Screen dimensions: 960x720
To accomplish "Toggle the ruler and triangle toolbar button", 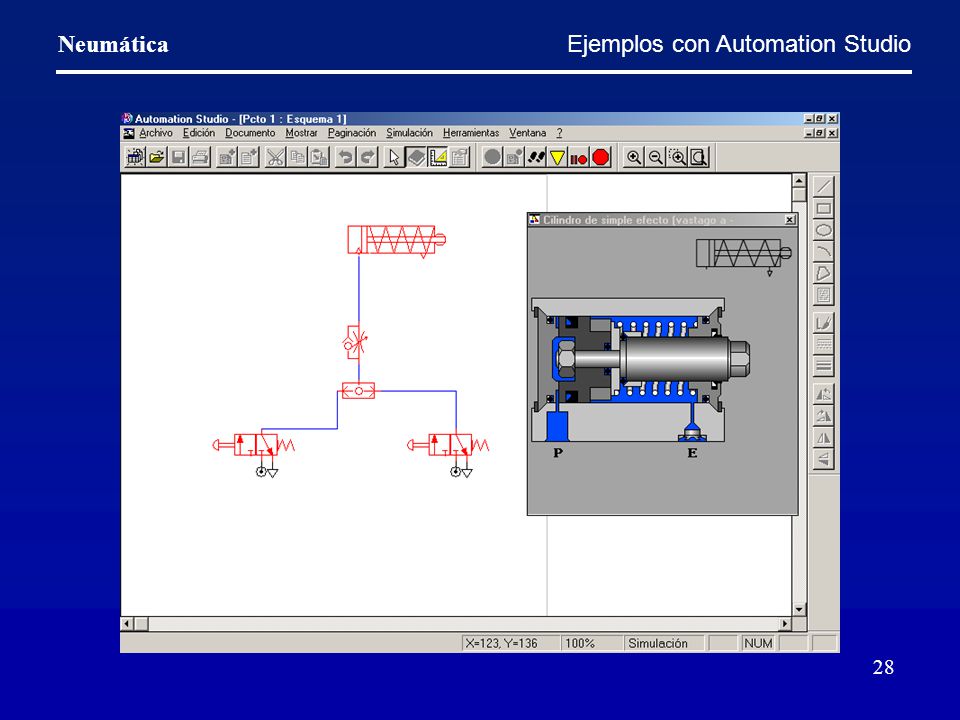I will click(438, 158).
